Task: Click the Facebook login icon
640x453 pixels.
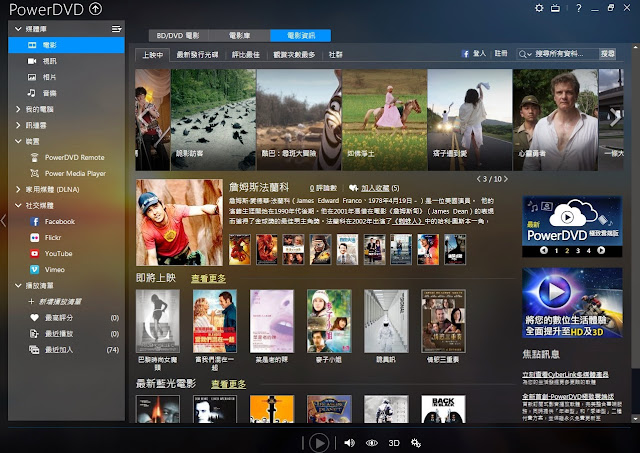Action: point(465,54)
